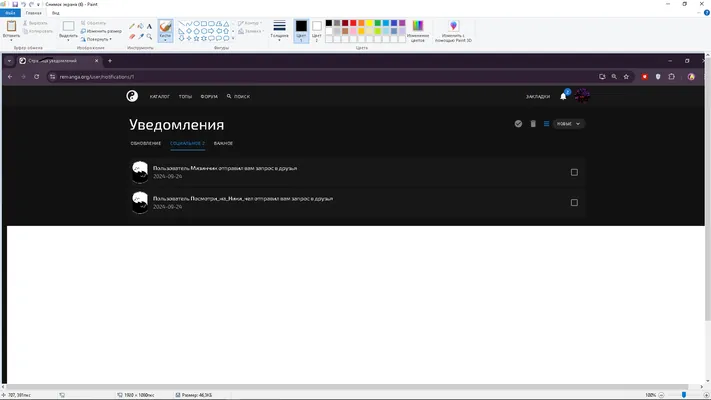The height and width of the screenshot is (400, 711).
Task: Click the Paste clipboard icon
Action: [11, 26]
